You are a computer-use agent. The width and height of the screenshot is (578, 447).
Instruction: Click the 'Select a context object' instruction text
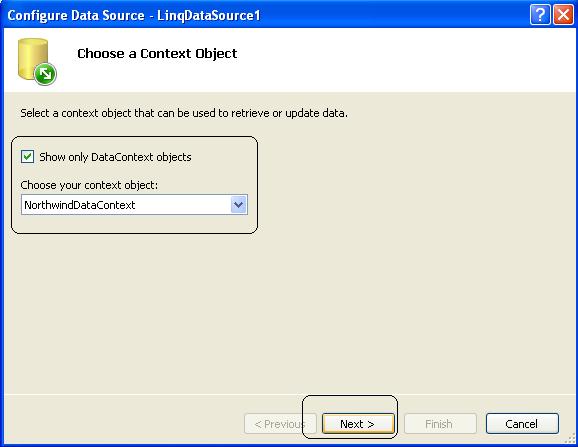tap(184, 113)
